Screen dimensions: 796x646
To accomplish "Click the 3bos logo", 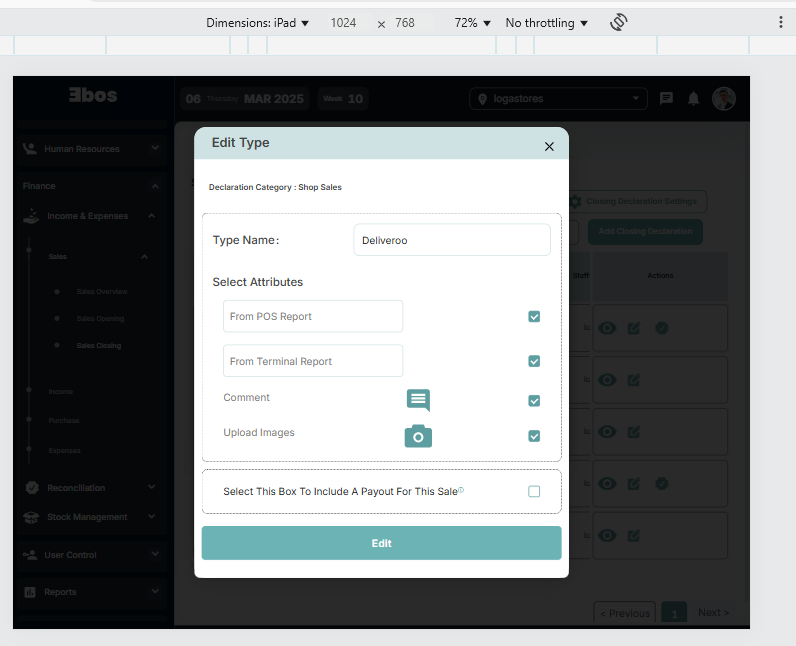I will [x=93, y=95].
